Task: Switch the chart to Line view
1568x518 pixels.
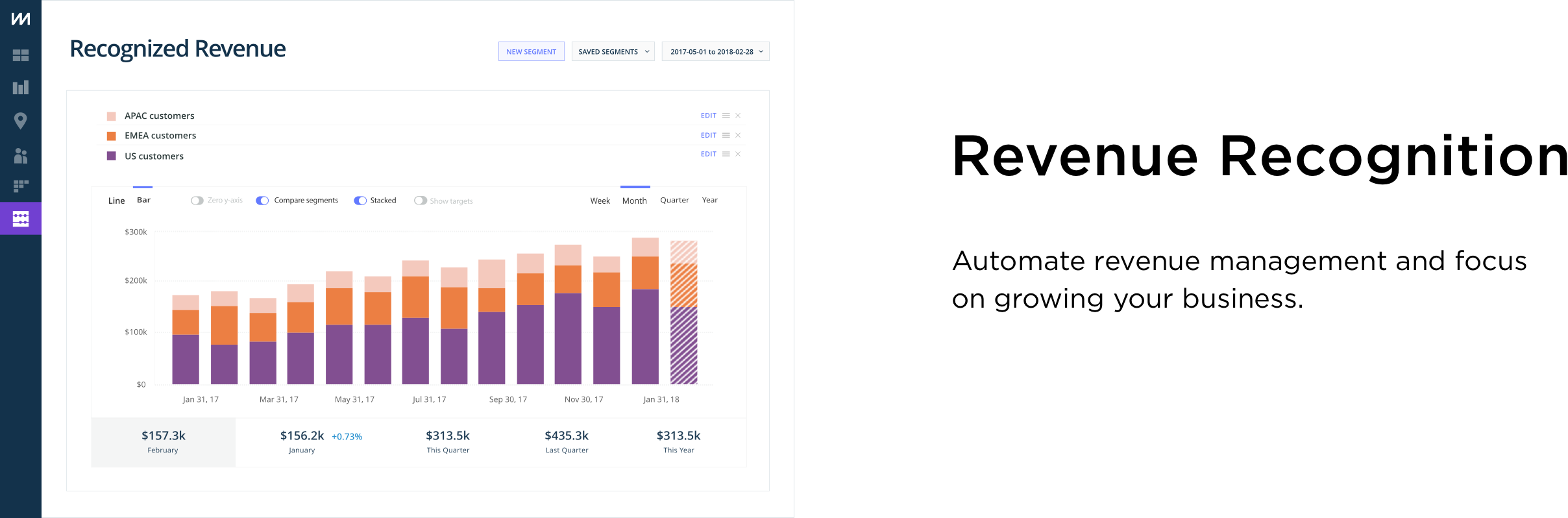Action: (117, 201)
